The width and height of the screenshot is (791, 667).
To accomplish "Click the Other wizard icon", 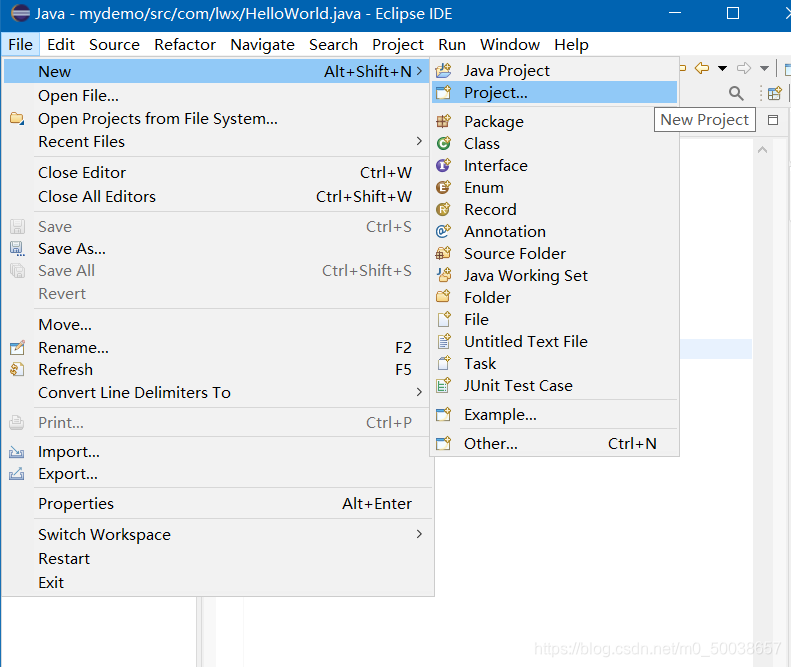I will click(x=443, y=443).
